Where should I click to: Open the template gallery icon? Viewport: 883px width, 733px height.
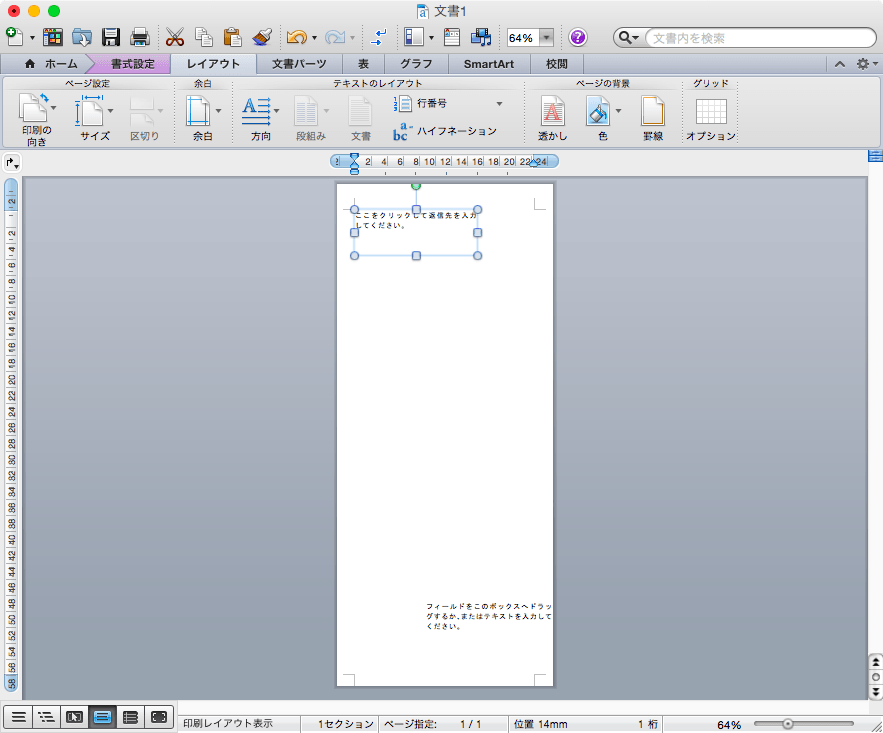[53, 37]
